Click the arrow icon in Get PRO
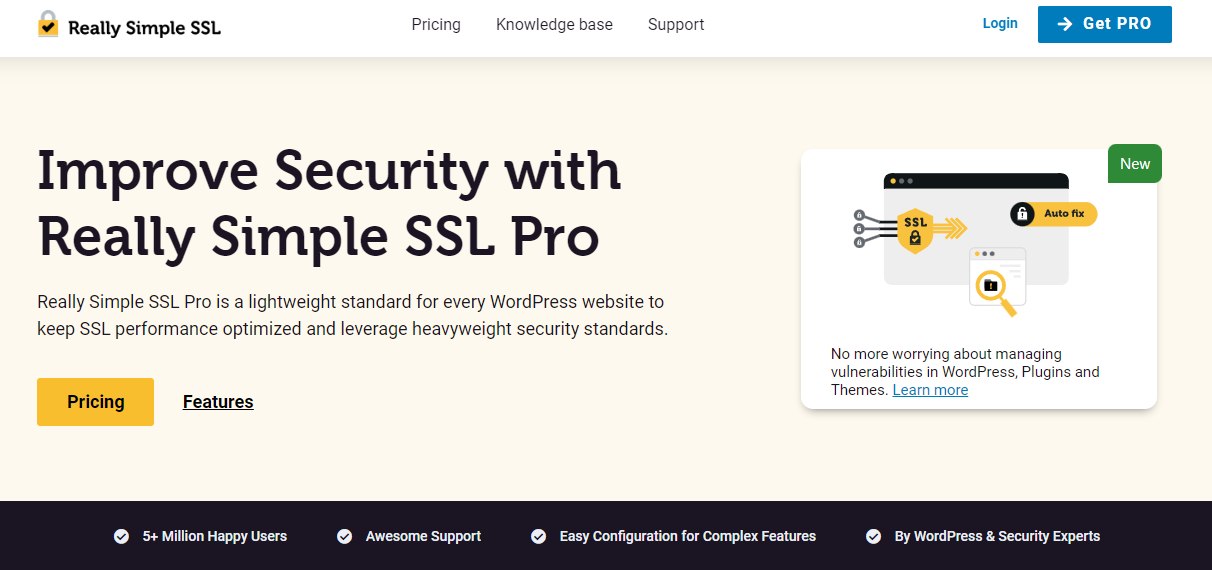 pos(1065,24)
